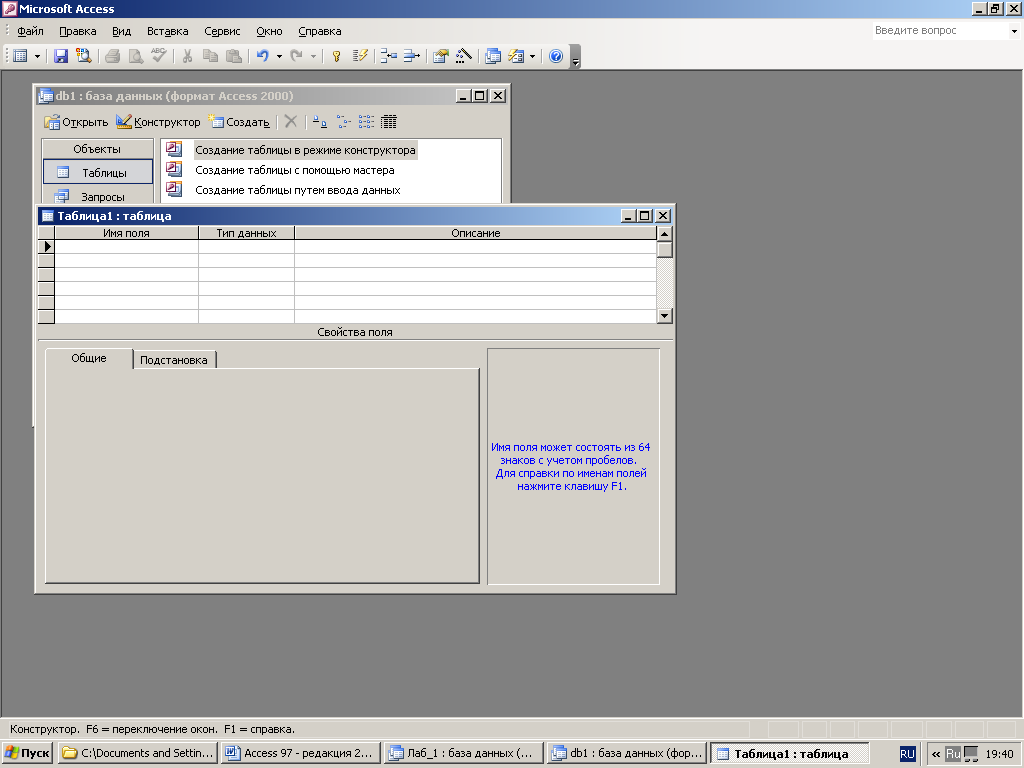The image size is (1024, 768).
Task: Click the Indexes lightning icon
Action: (360, 56)
